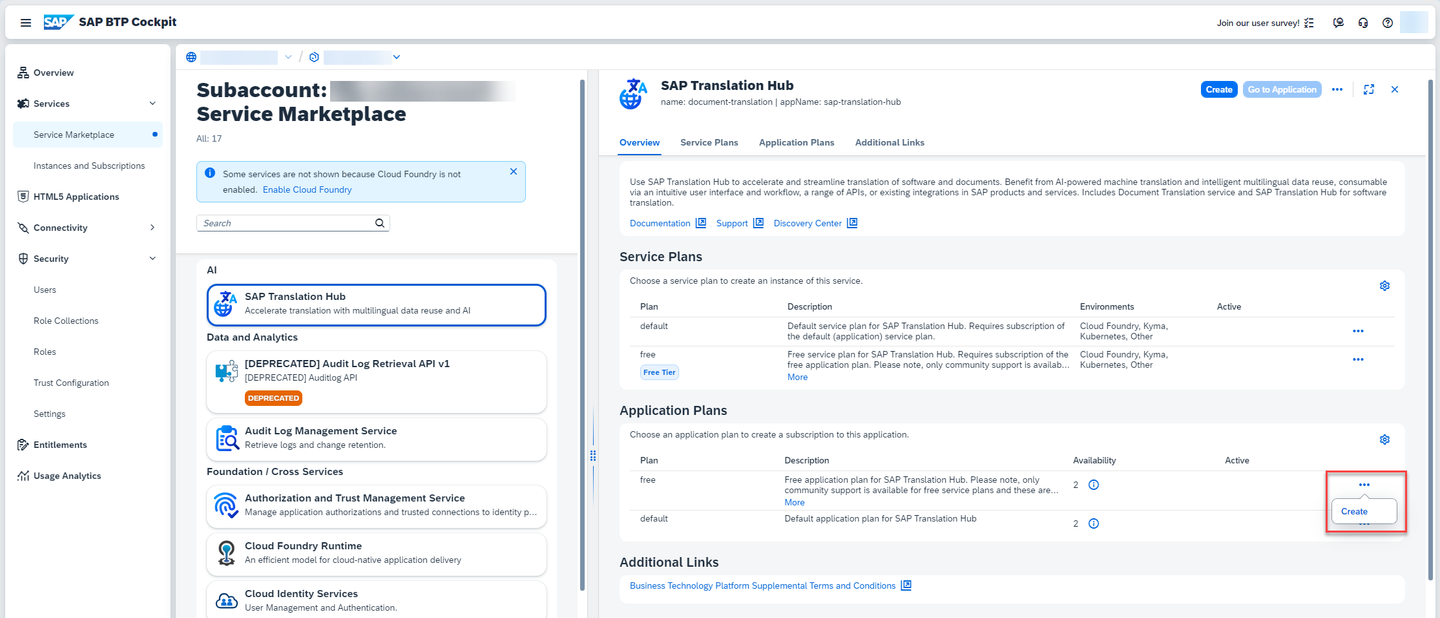Click the Free Tier badge
Screen dimensions: 1440x618
[x=659, y=372]
